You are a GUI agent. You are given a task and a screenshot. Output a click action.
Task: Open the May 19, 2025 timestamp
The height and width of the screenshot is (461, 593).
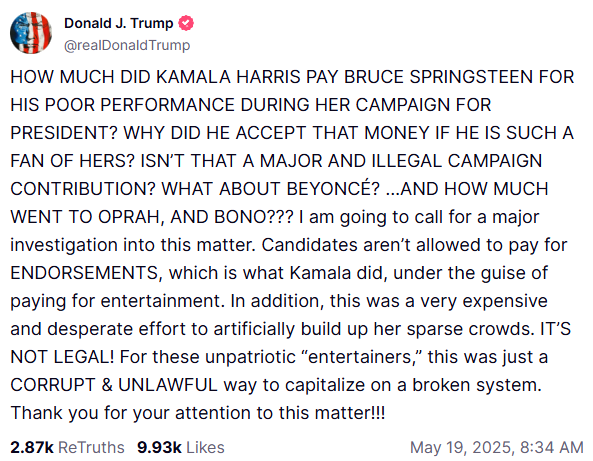point(497,447)
